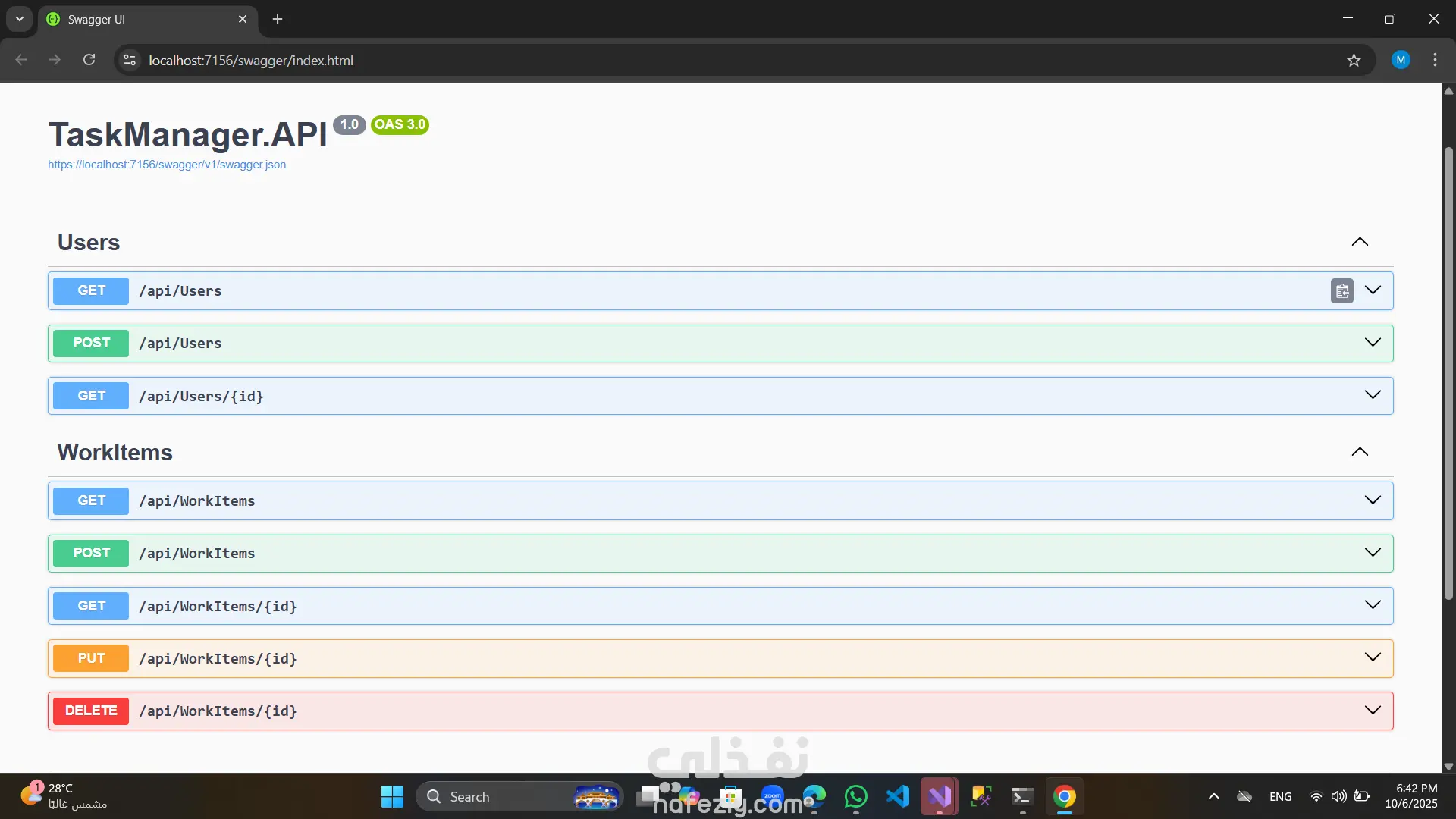1456x819 pixels.
Task: Copy the GET /api/Users path icon
Action: pyautogui.click(x=1341, y=291)
